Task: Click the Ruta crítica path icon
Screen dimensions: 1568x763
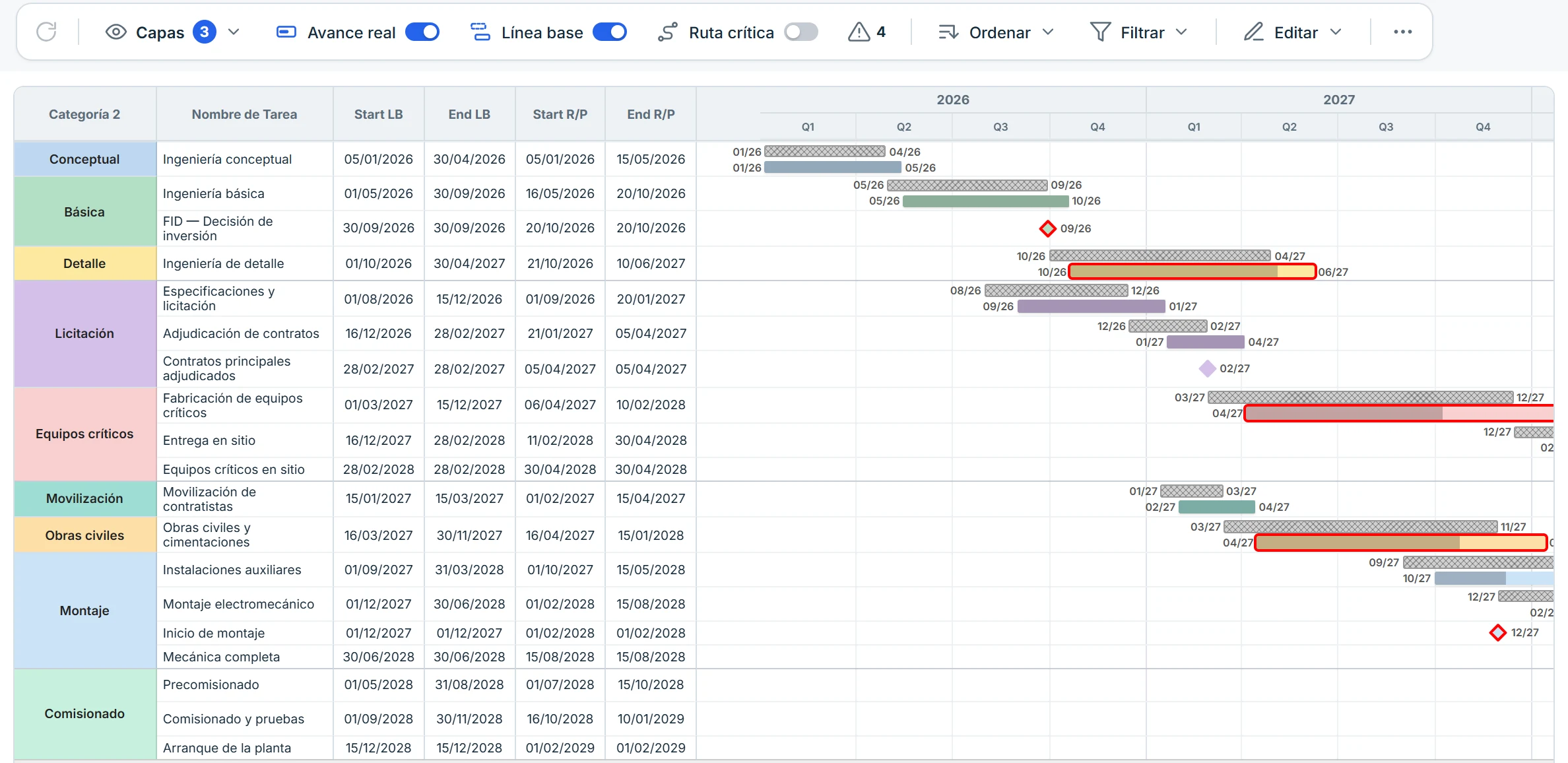Action: (x=667, y=32)
